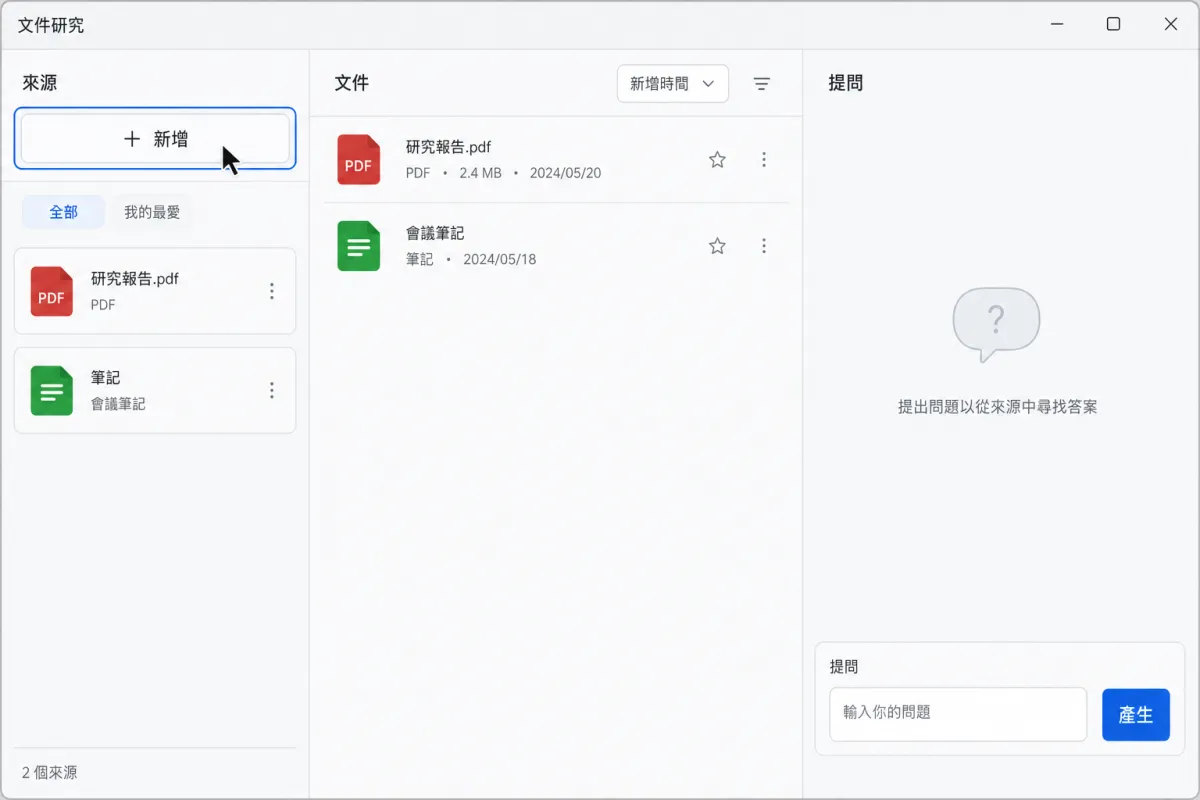Switch to the 我的最愛 tab
This screenshot has height=800, width=1200.
(152, 212)
